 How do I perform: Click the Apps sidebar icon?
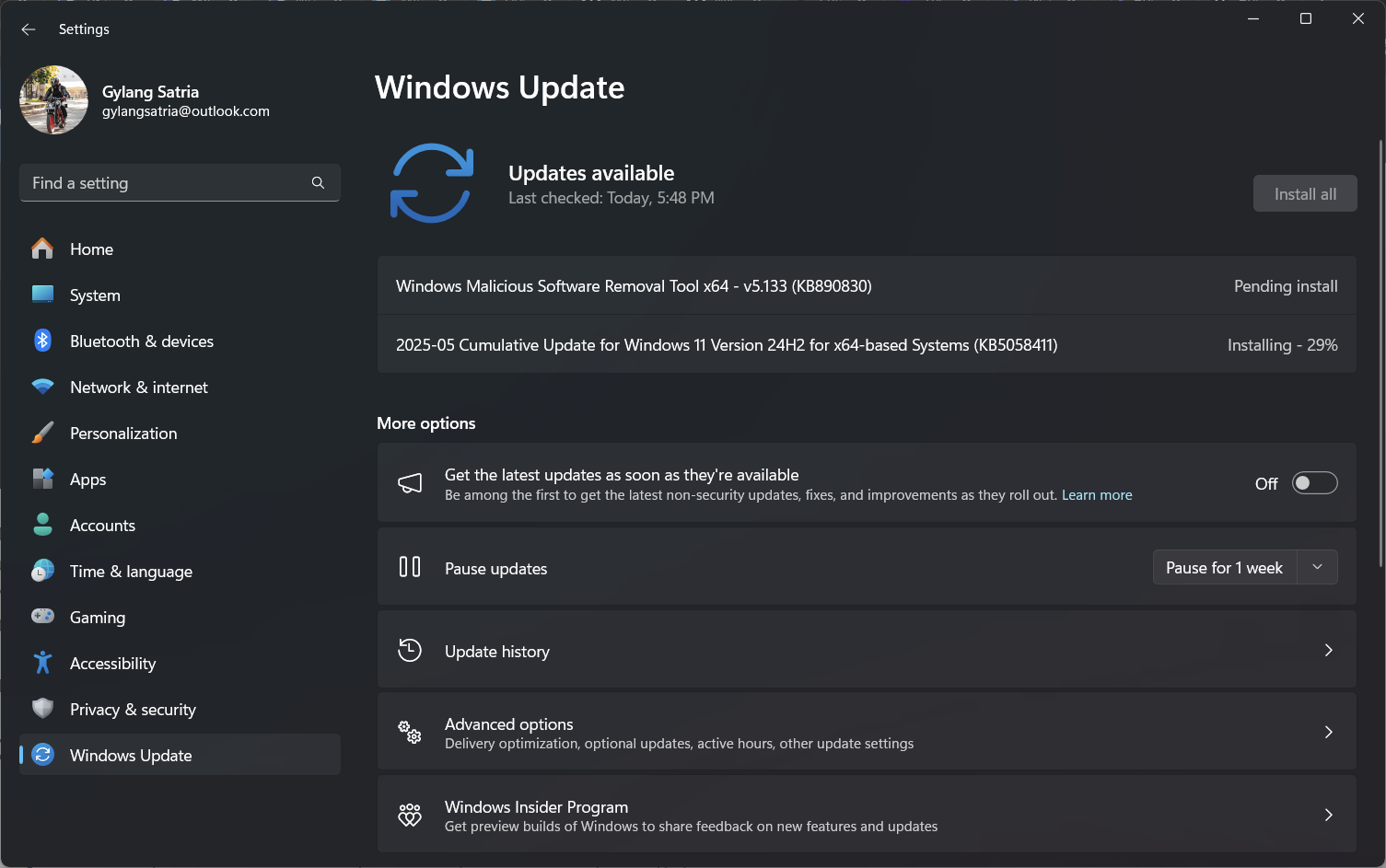click(x=42, y=479)
